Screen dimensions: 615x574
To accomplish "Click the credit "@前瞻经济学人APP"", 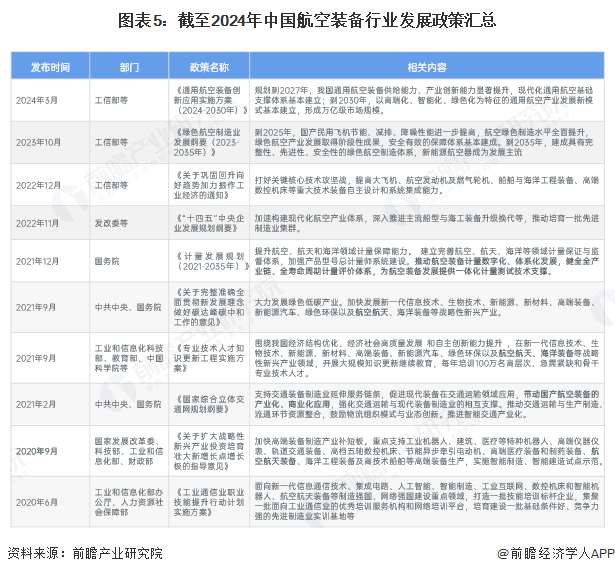I will pyautogui.click(x=556, y=553).
